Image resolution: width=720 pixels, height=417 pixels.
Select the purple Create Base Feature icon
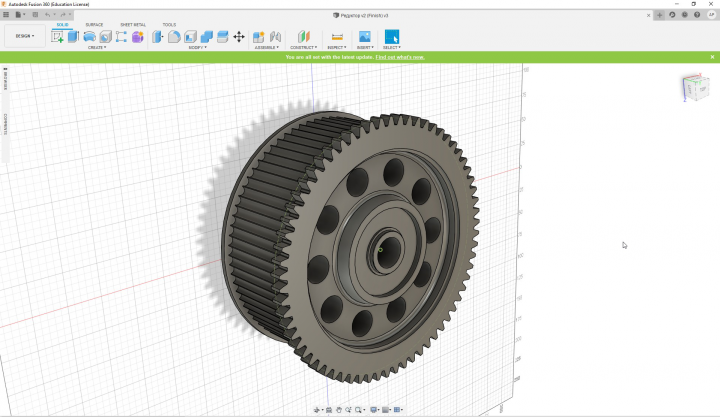[x=138, y=37]
